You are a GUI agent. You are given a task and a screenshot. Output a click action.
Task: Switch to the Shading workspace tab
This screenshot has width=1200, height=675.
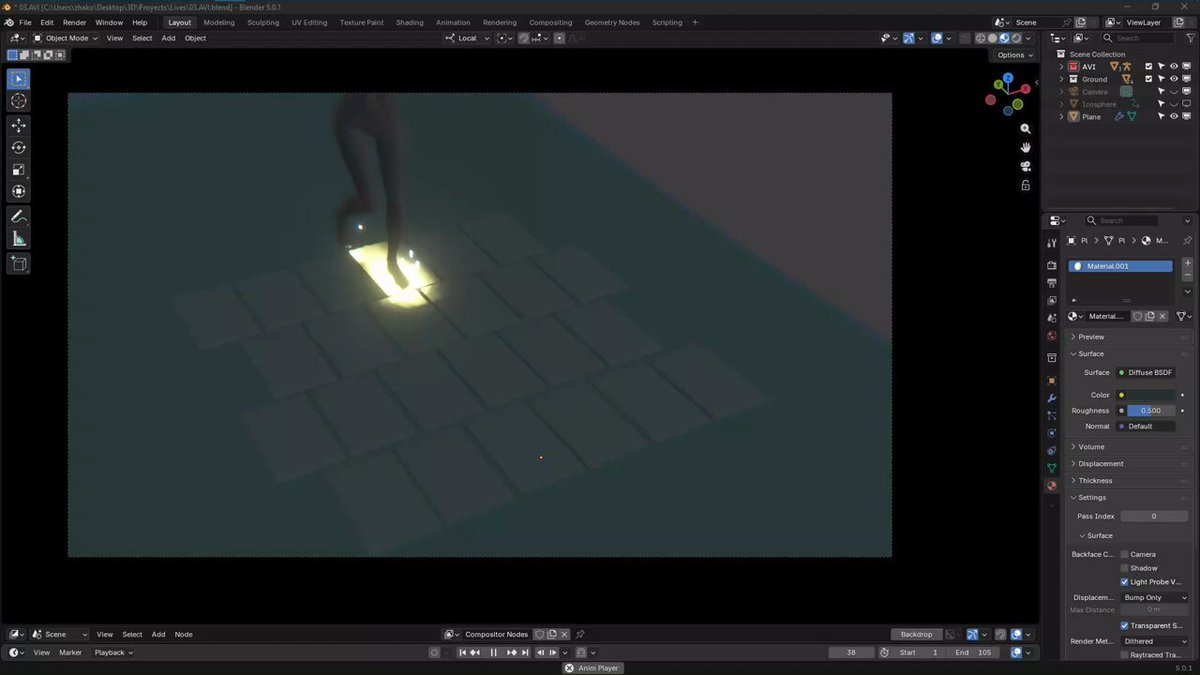click(409, 22)
